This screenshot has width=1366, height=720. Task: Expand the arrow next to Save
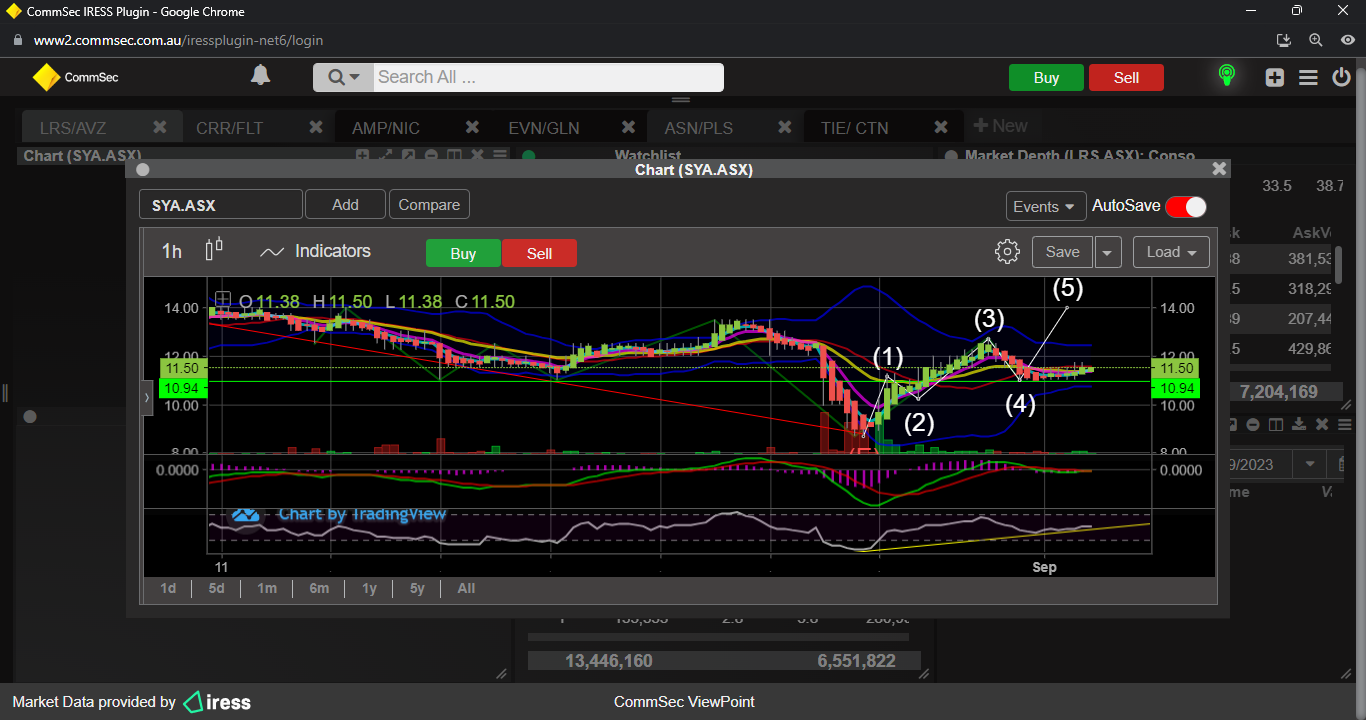pos(1107,253)
